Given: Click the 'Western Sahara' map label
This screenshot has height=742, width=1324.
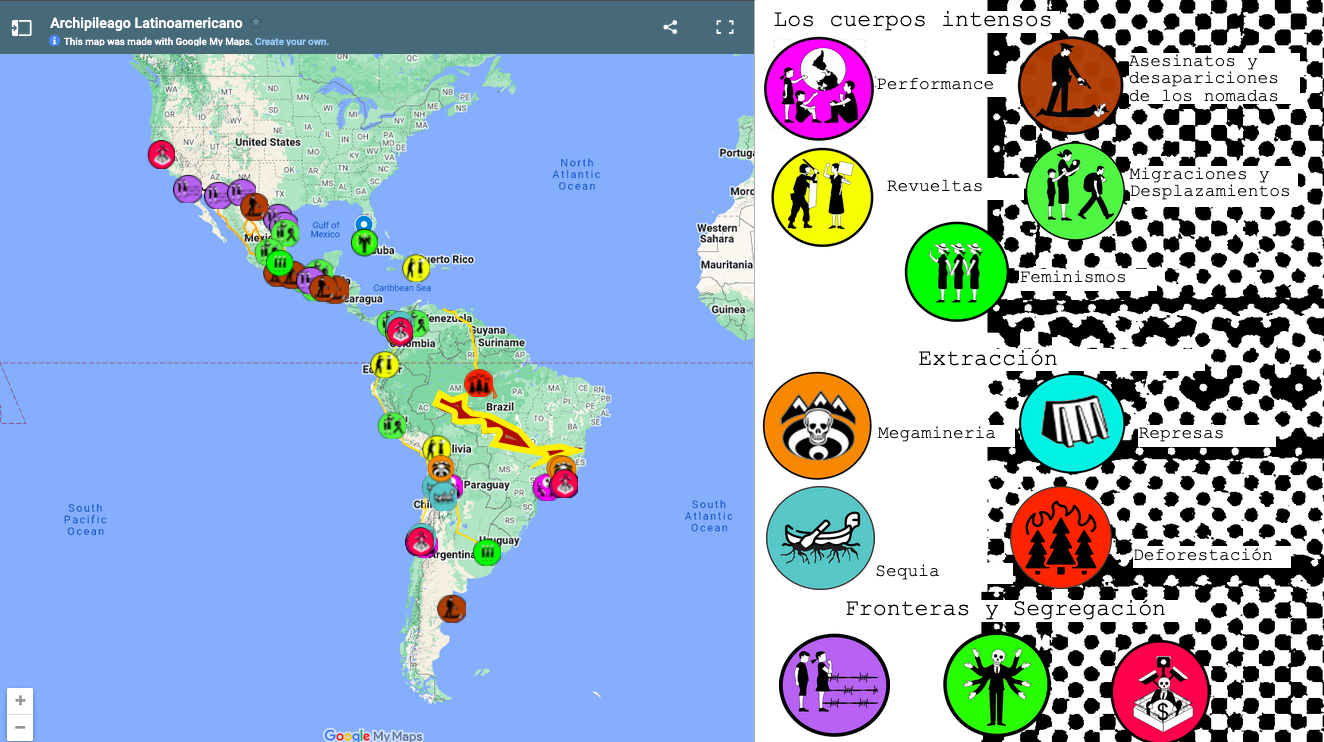Looking at the screenshot, I should (x=717, y=234).
